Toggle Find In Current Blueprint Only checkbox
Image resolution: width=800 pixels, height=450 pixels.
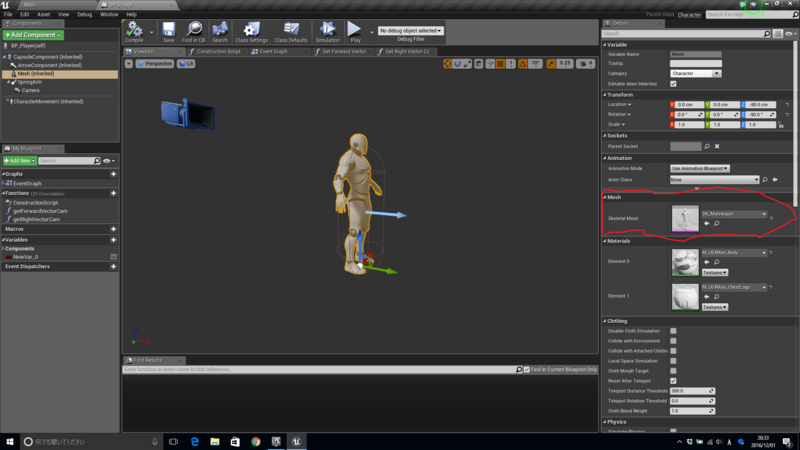coord(527,369)
